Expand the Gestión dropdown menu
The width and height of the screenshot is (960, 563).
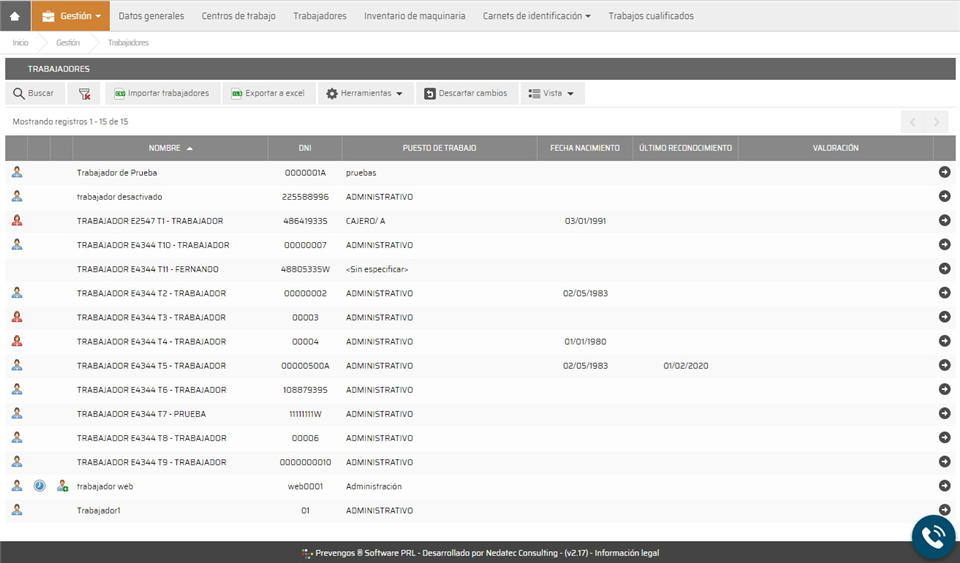pyautogui.click(x=71, y=16)
